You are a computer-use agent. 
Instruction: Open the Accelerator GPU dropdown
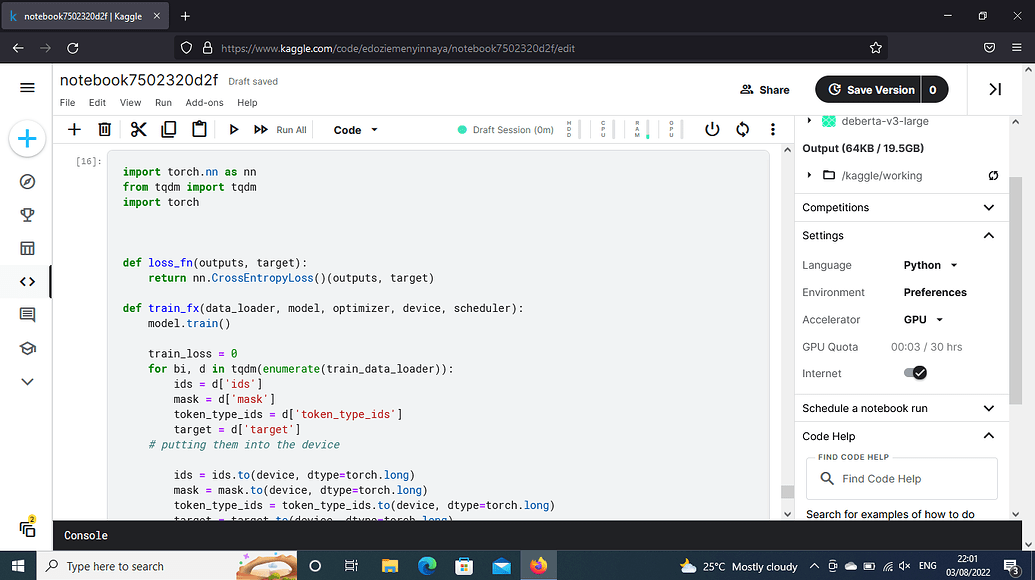pos(923,319)
